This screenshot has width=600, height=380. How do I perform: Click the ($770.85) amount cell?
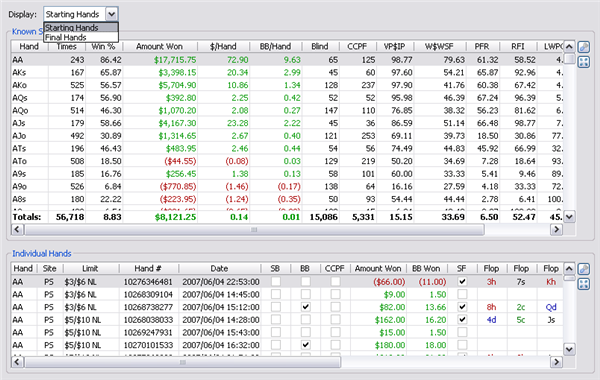click(178, 186)
